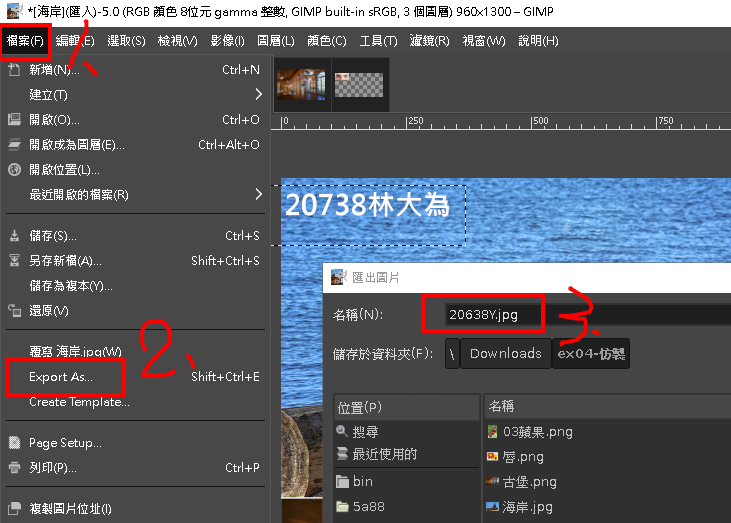Viewport: 731px width, 523px height.
Task: Open the Colors (顏色) menu
Action: (326, 41)
